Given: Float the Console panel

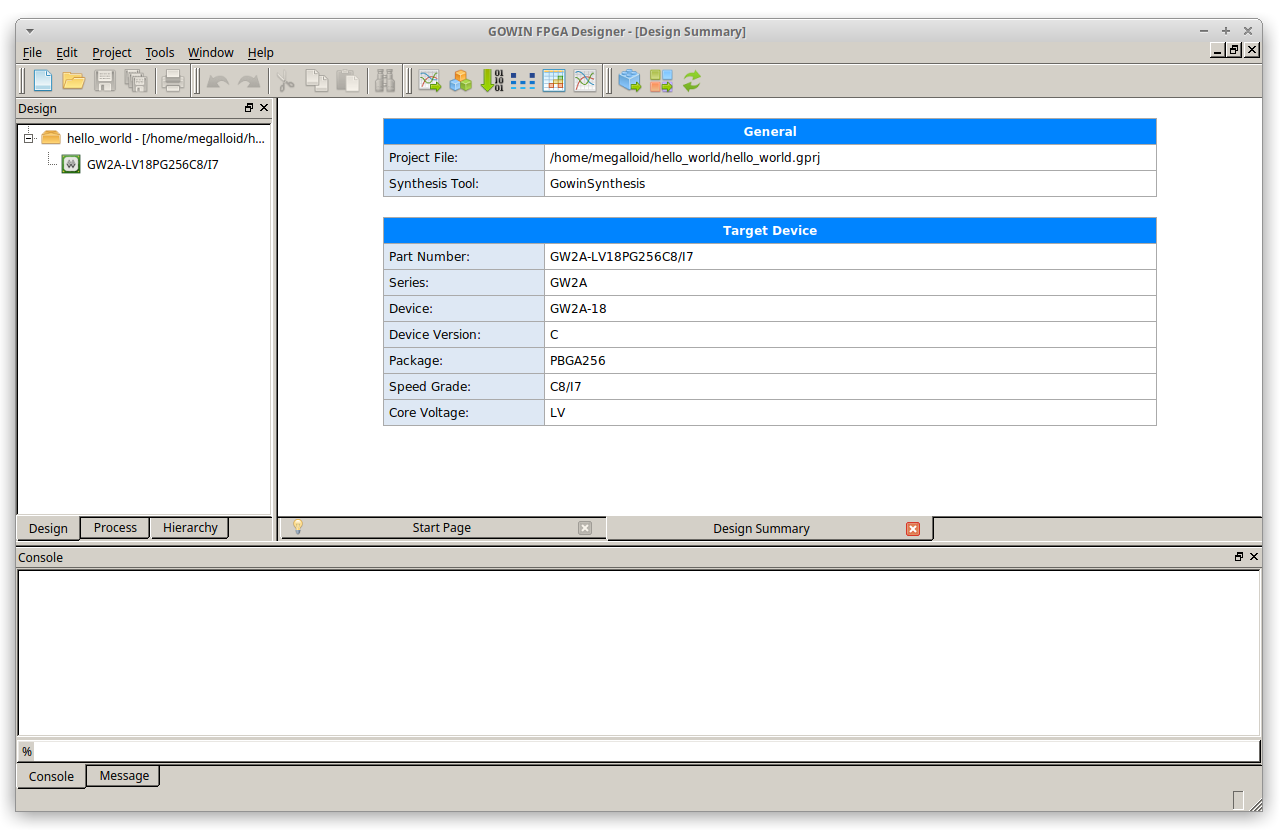Looking at the screenshot, I should tap(1239, 557).
